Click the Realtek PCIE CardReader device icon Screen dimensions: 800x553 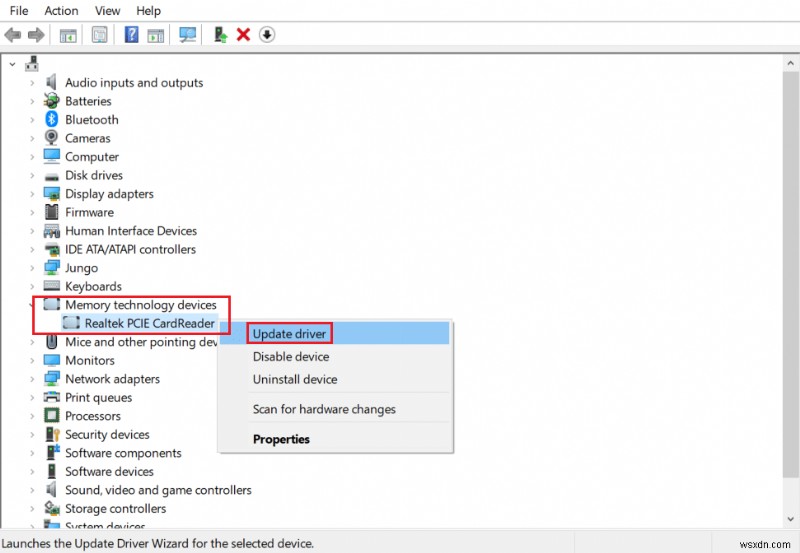[71, 323]
